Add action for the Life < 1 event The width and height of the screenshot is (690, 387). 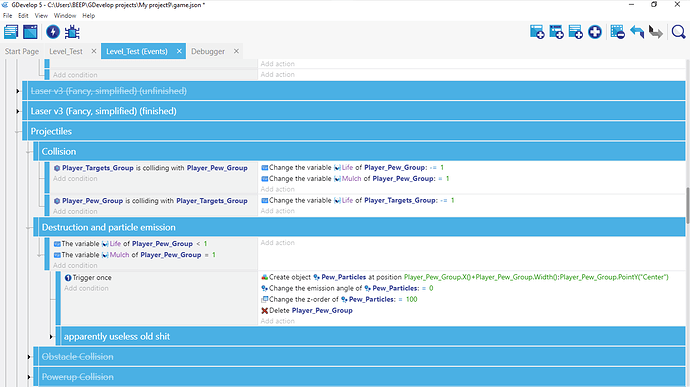[x=278, y=243]
